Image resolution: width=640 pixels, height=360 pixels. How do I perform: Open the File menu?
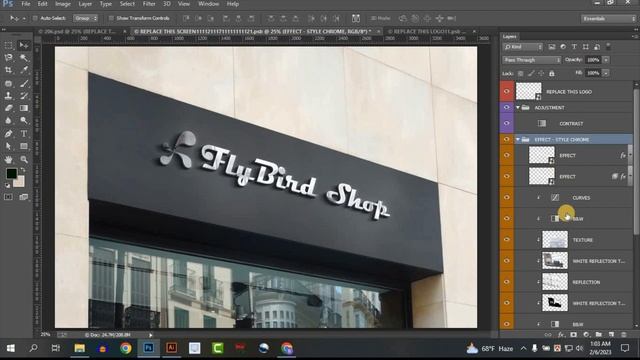26,4
